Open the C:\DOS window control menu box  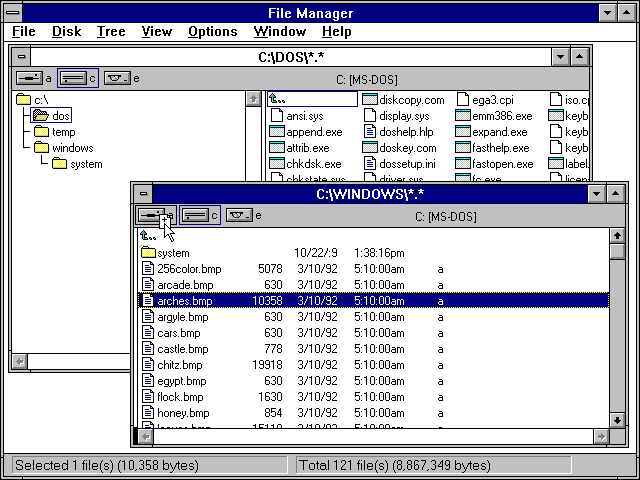(x=22, y=56)
